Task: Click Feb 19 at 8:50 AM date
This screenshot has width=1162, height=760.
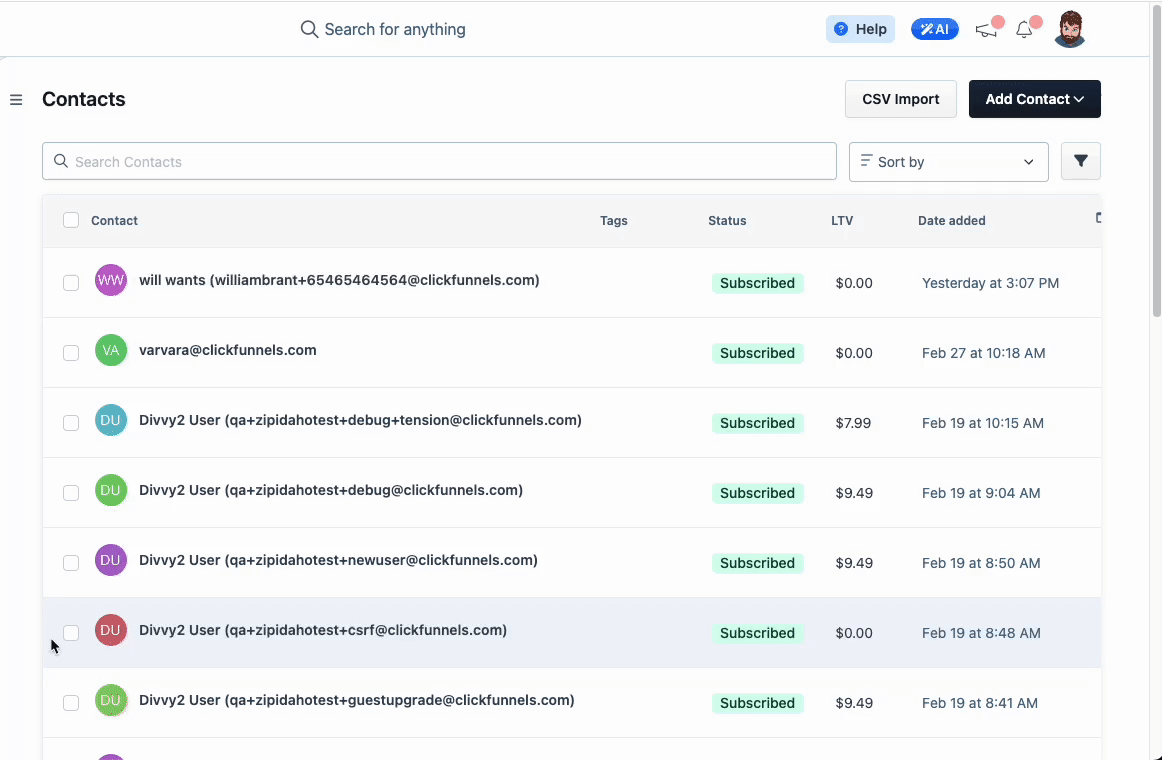Action: (x=981, y=563)
